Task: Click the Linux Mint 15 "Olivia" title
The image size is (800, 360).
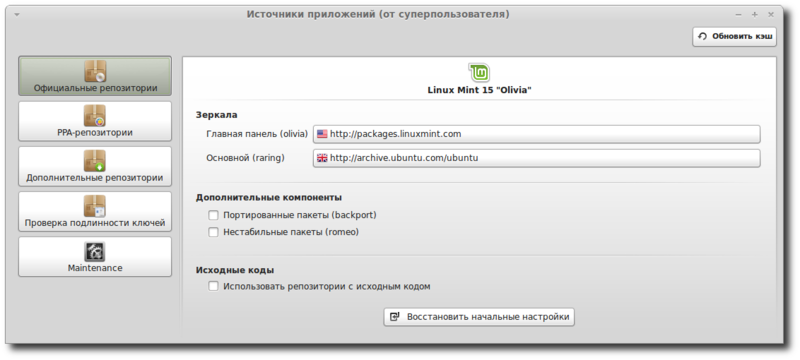Action: point(479,90)
